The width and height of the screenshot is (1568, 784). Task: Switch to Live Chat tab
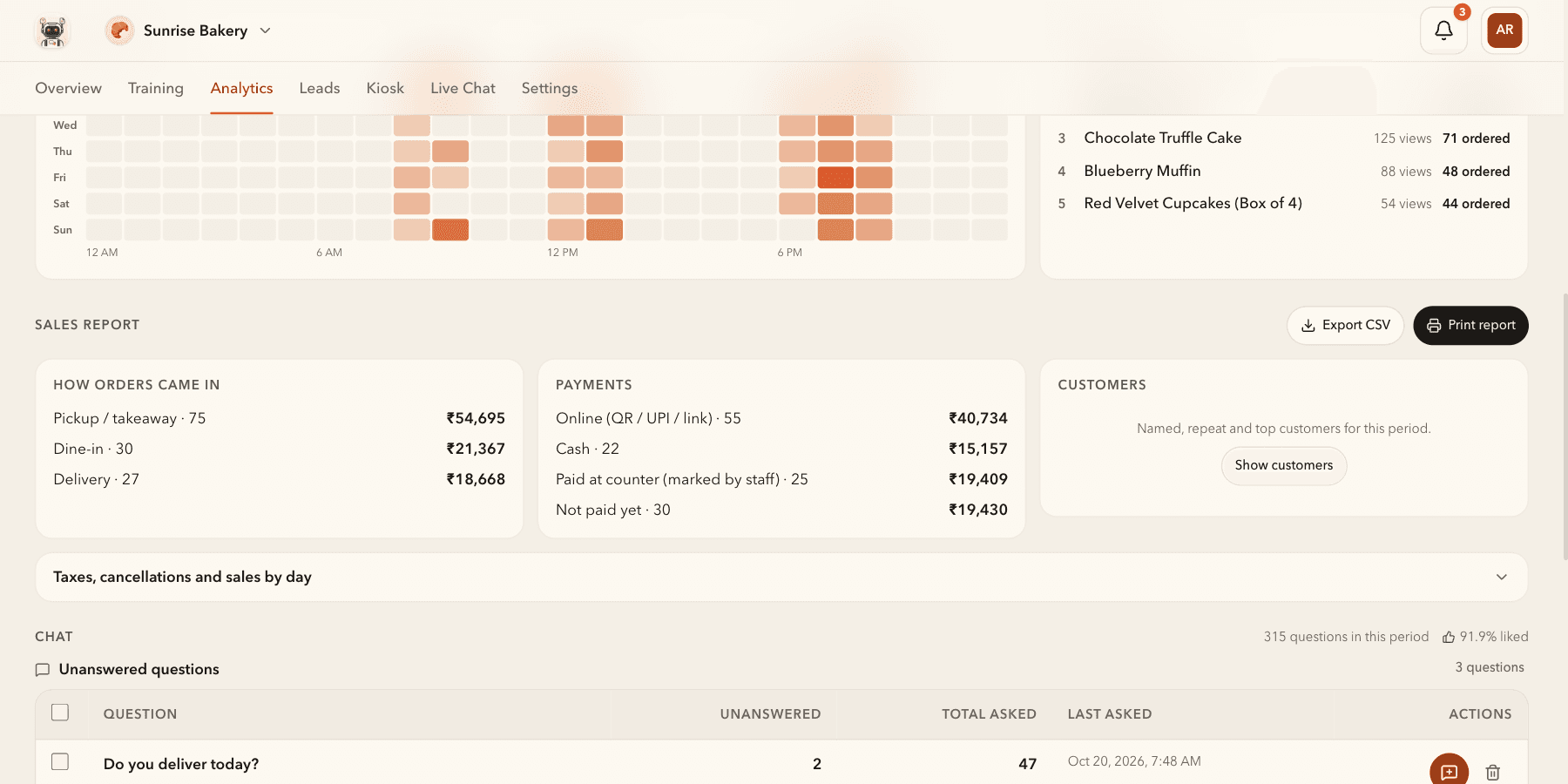tap(463, 88)
